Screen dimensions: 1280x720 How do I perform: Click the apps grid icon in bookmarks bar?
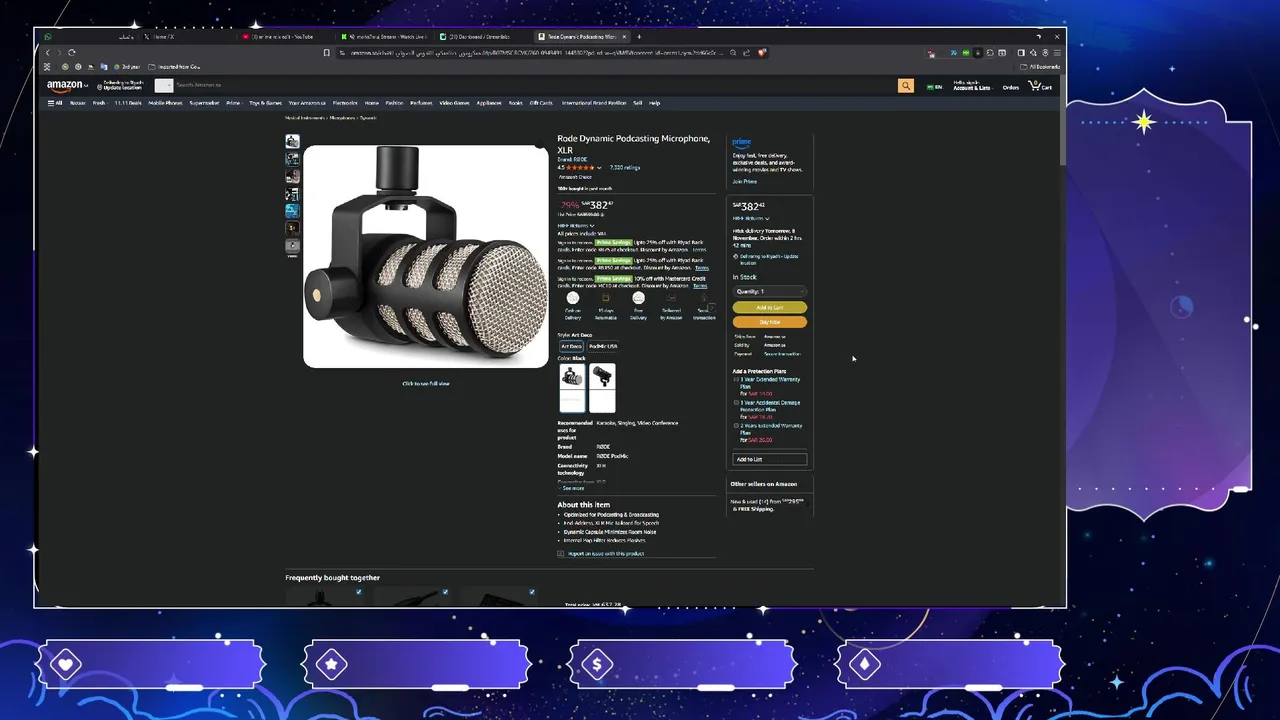click(47, 67)
